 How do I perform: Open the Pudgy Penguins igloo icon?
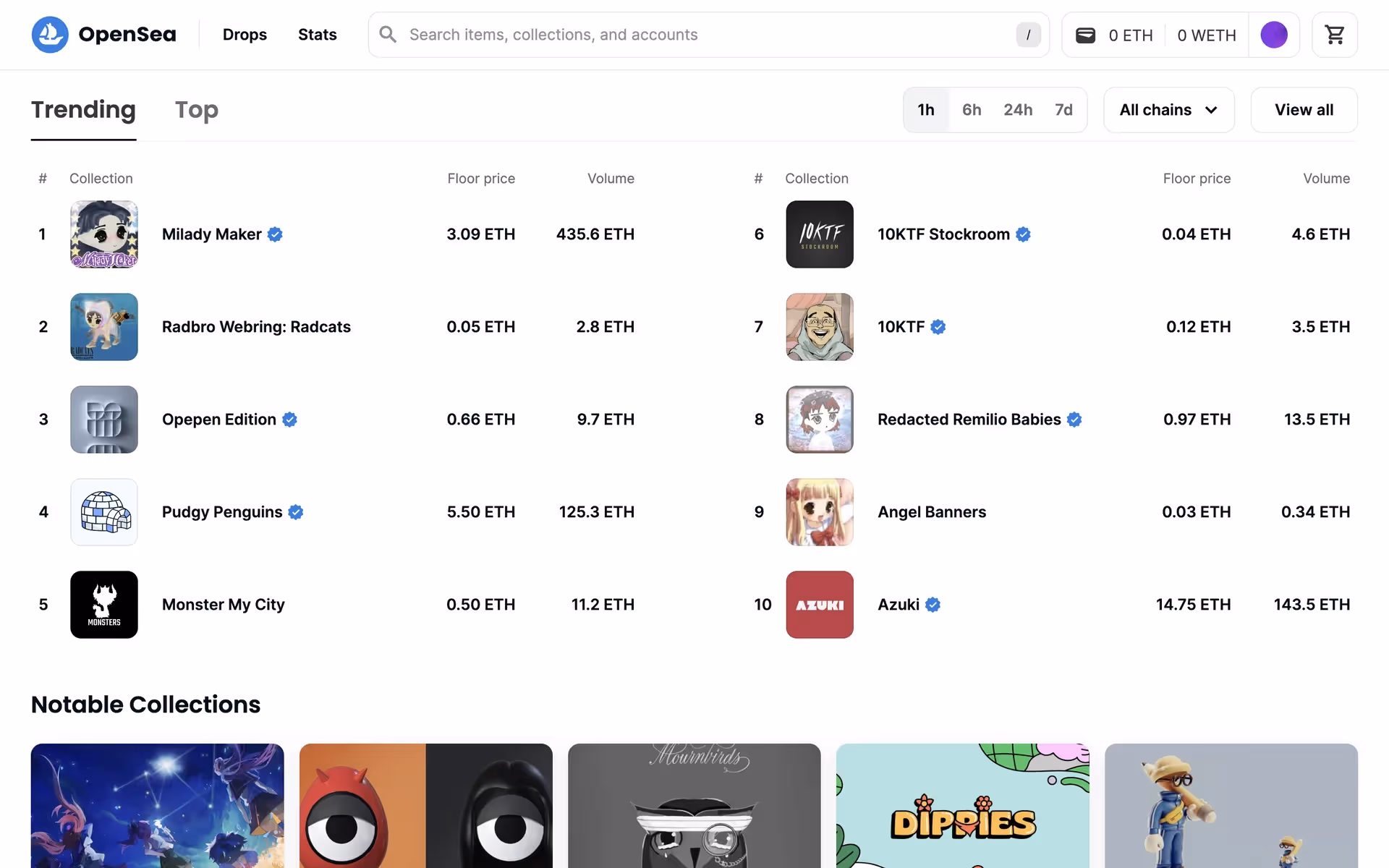click(x=104, y=512)
